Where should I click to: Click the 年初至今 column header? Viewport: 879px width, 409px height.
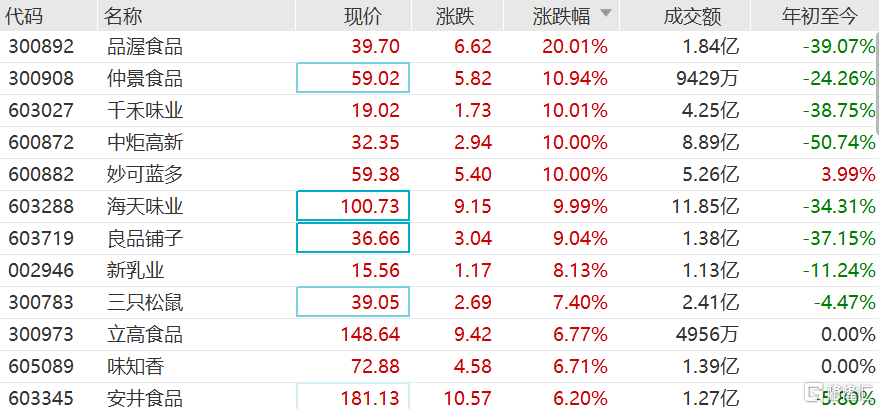coord(819,16)
